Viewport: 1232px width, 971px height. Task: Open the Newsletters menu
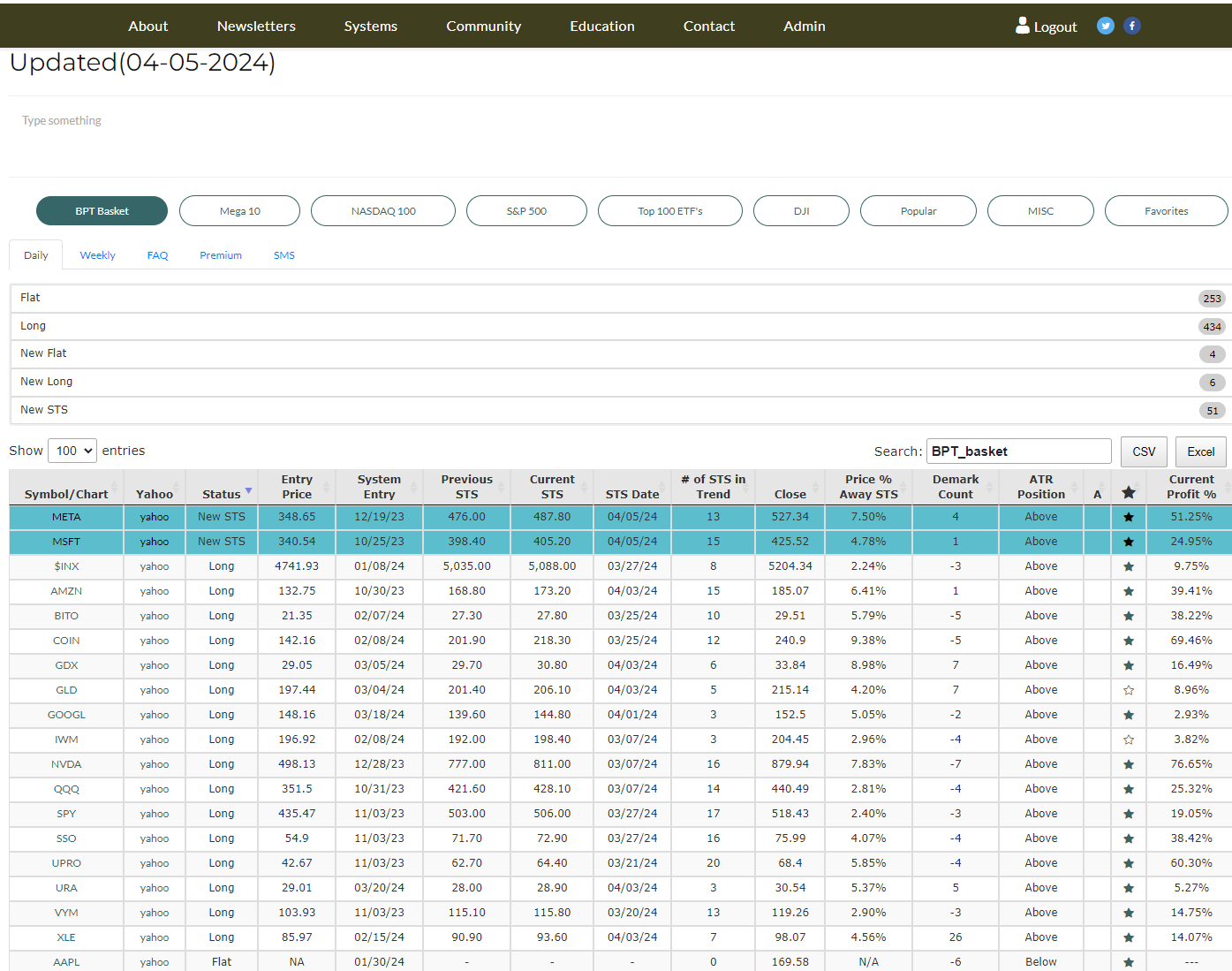point(256,26)
